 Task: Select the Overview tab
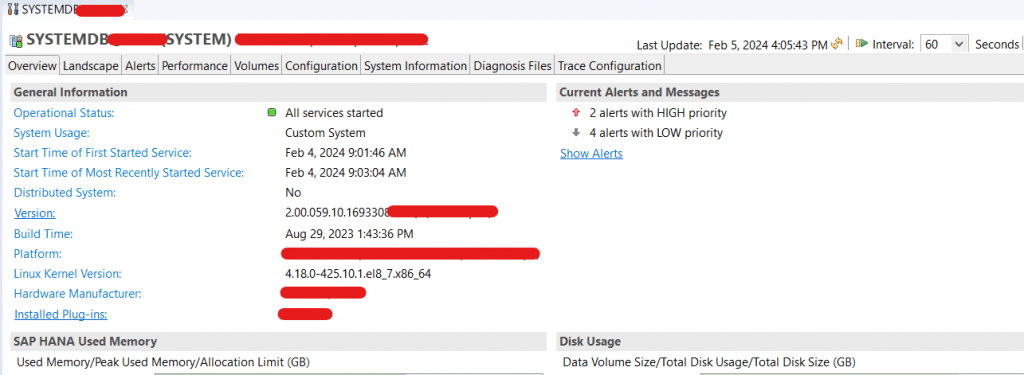coord(33,66)
